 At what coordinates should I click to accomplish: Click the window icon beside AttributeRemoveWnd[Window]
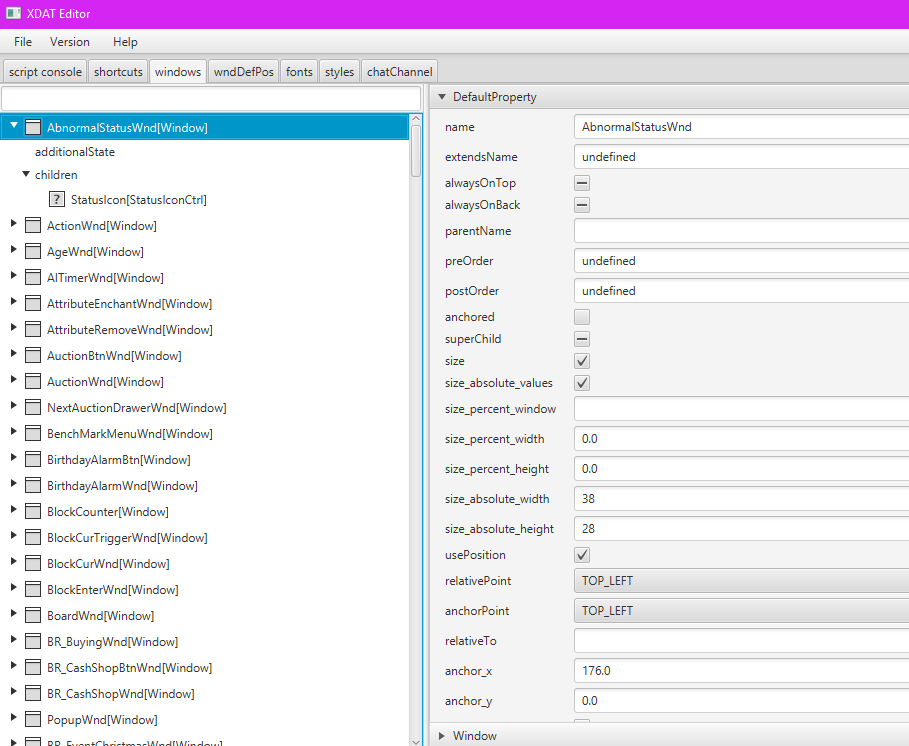pos(33,329)
